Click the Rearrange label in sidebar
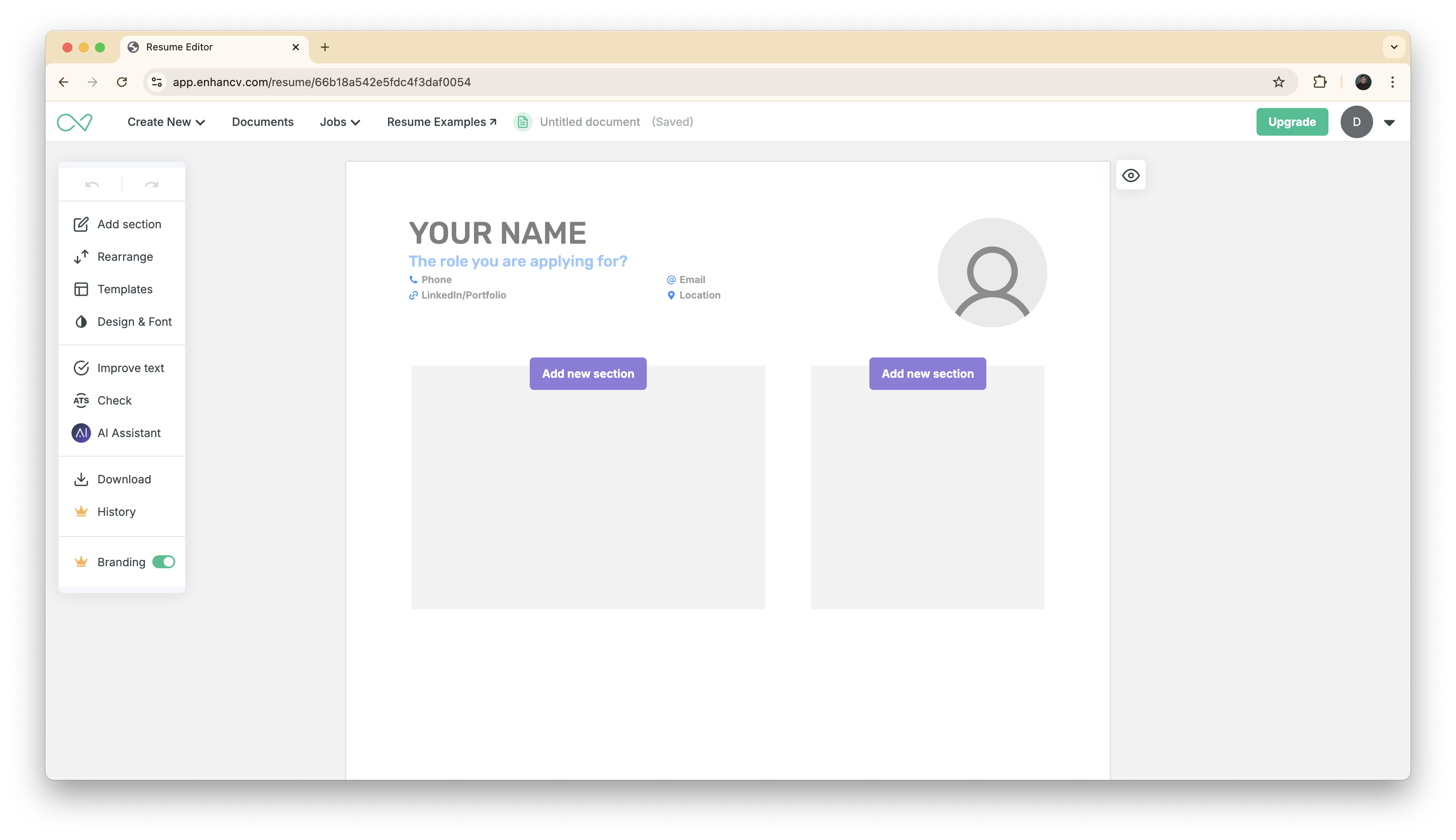The image size is (1456, 840). 125,257
